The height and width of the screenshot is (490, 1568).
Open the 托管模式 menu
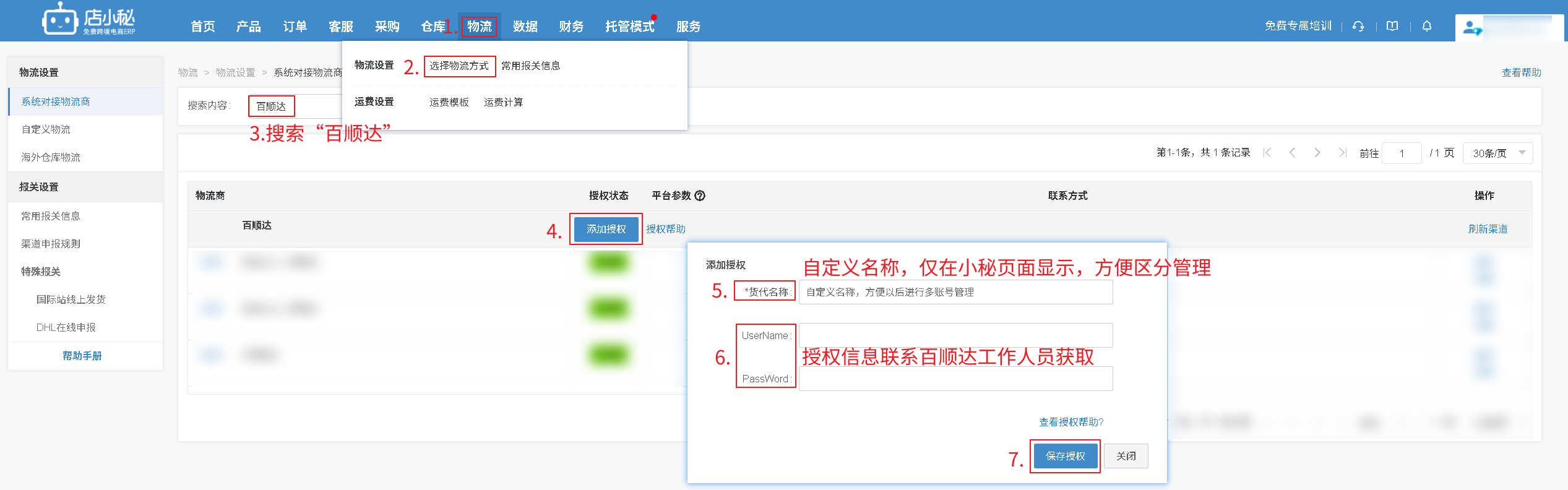[x=630, y=27]
